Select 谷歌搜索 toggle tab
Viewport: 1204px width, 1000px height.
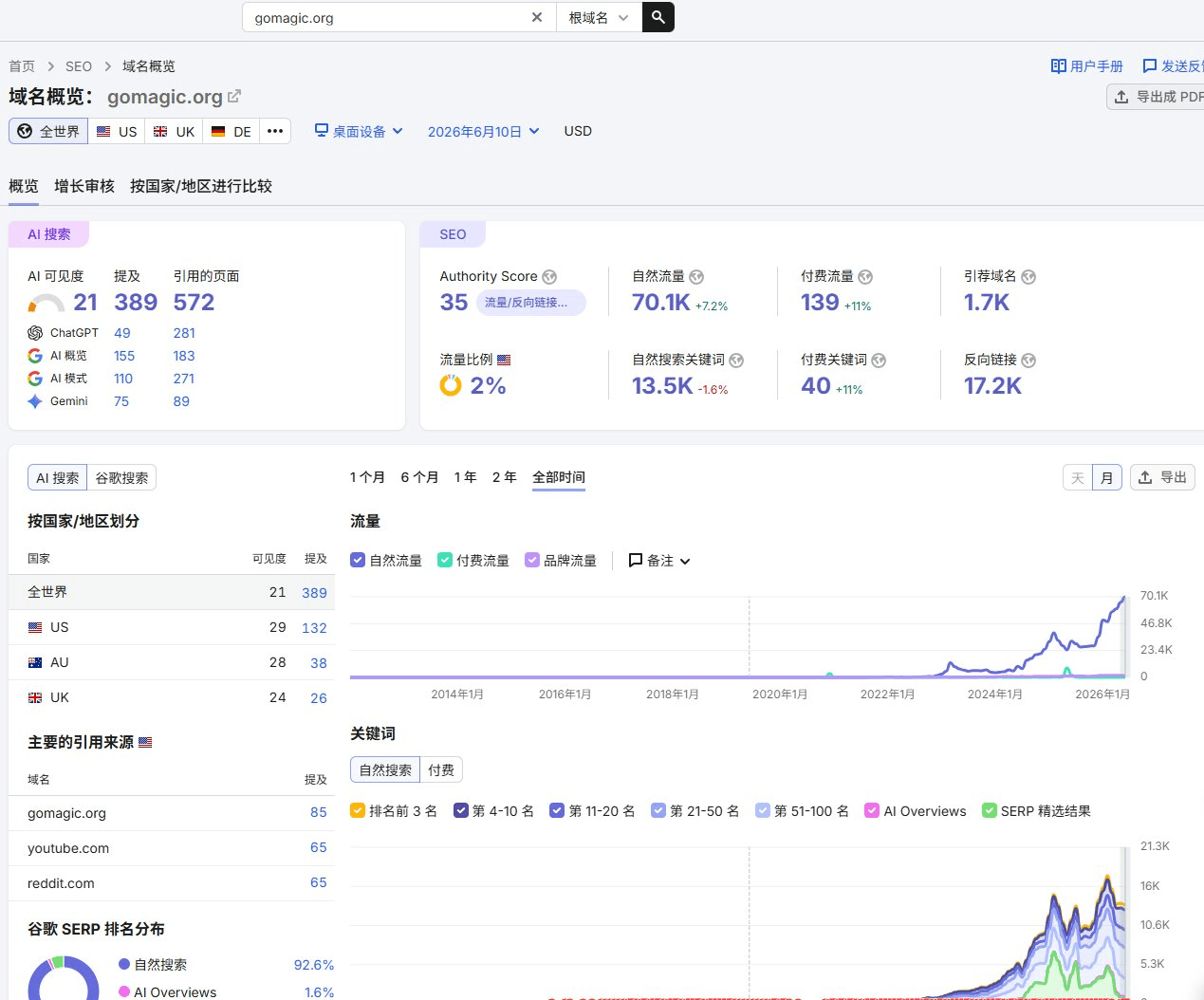click(x=121, y=477)
